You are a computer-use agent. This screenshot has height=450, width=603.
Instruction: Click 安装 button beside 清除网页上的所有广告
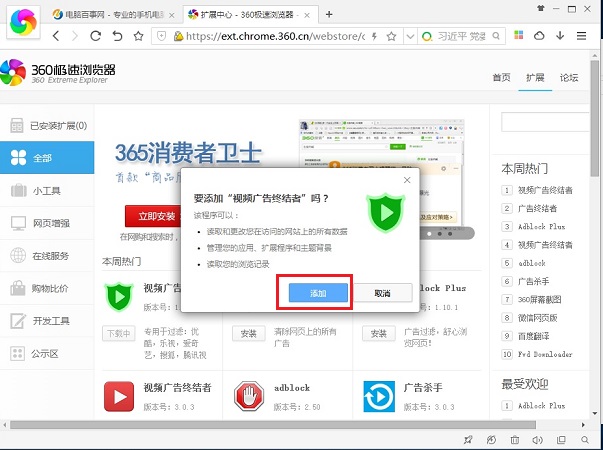(x=248, y=333)
